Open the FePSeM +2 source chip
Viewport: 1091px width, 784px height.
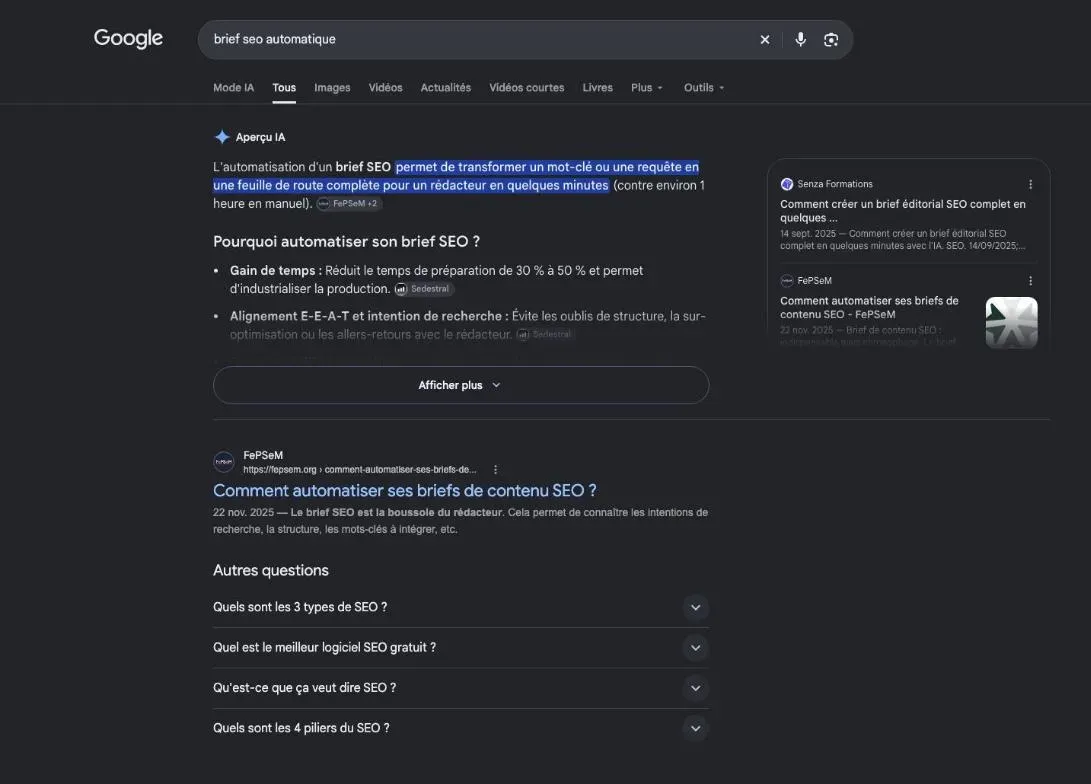click(348, 204)
